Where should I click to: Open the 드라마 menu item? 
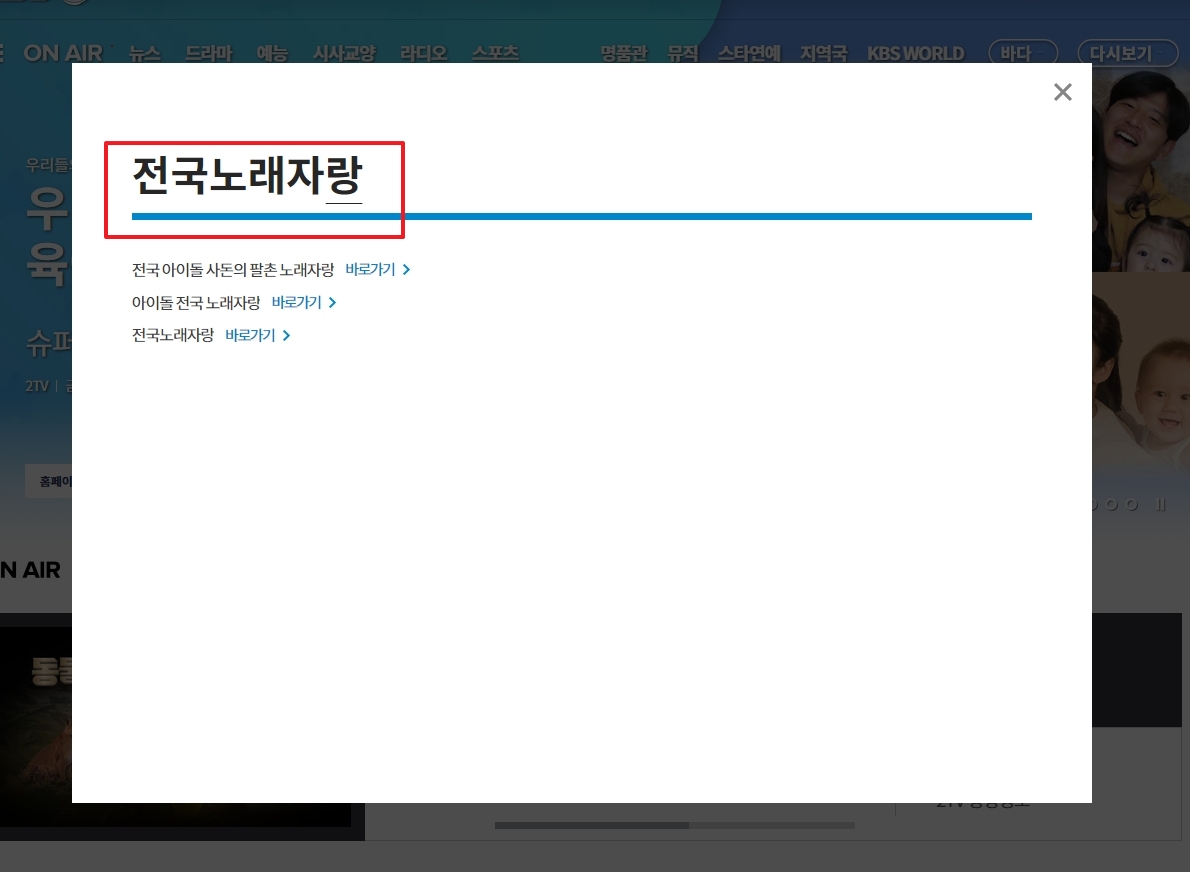coord(209,53)
